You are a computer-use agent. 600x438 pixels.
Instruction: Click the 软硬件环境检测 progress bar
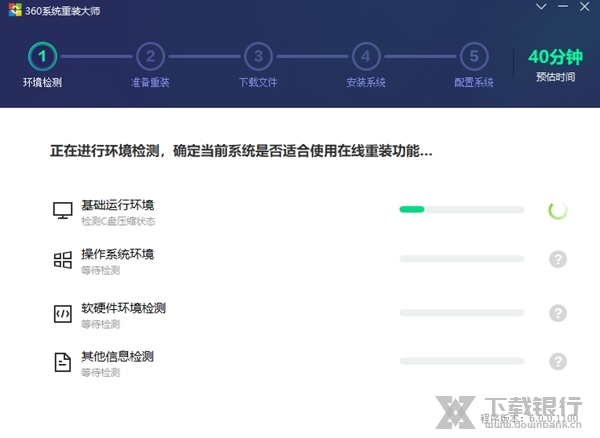click(x=461, y=313)
